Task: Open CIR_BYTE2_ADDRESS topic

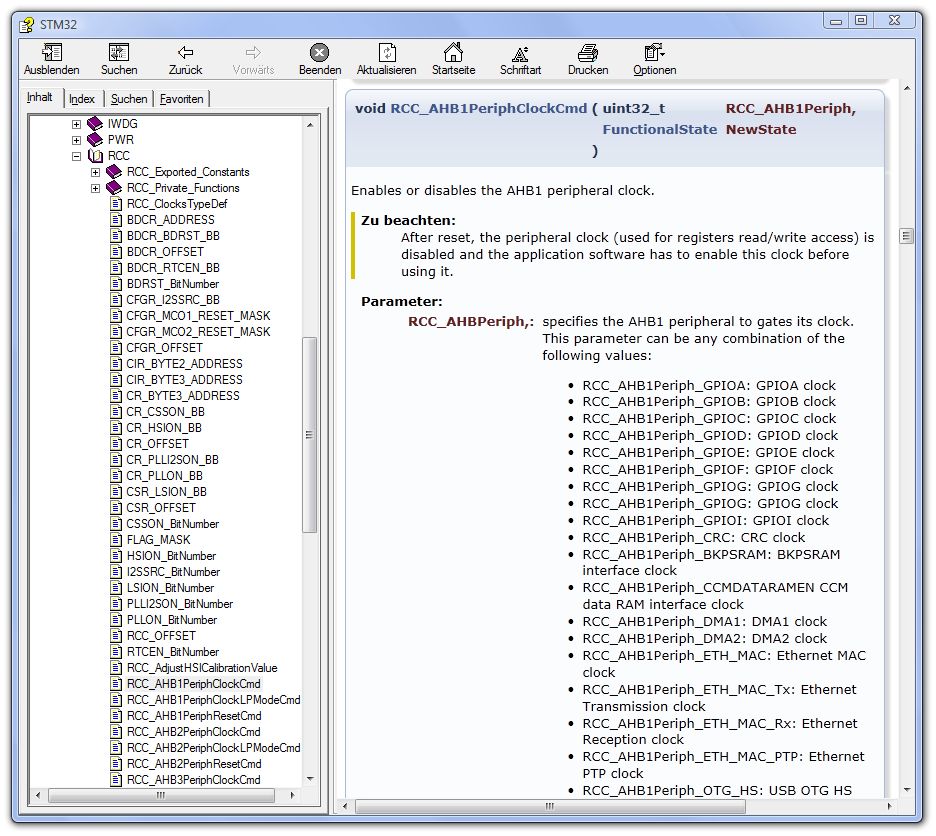Action: point(184,364)
